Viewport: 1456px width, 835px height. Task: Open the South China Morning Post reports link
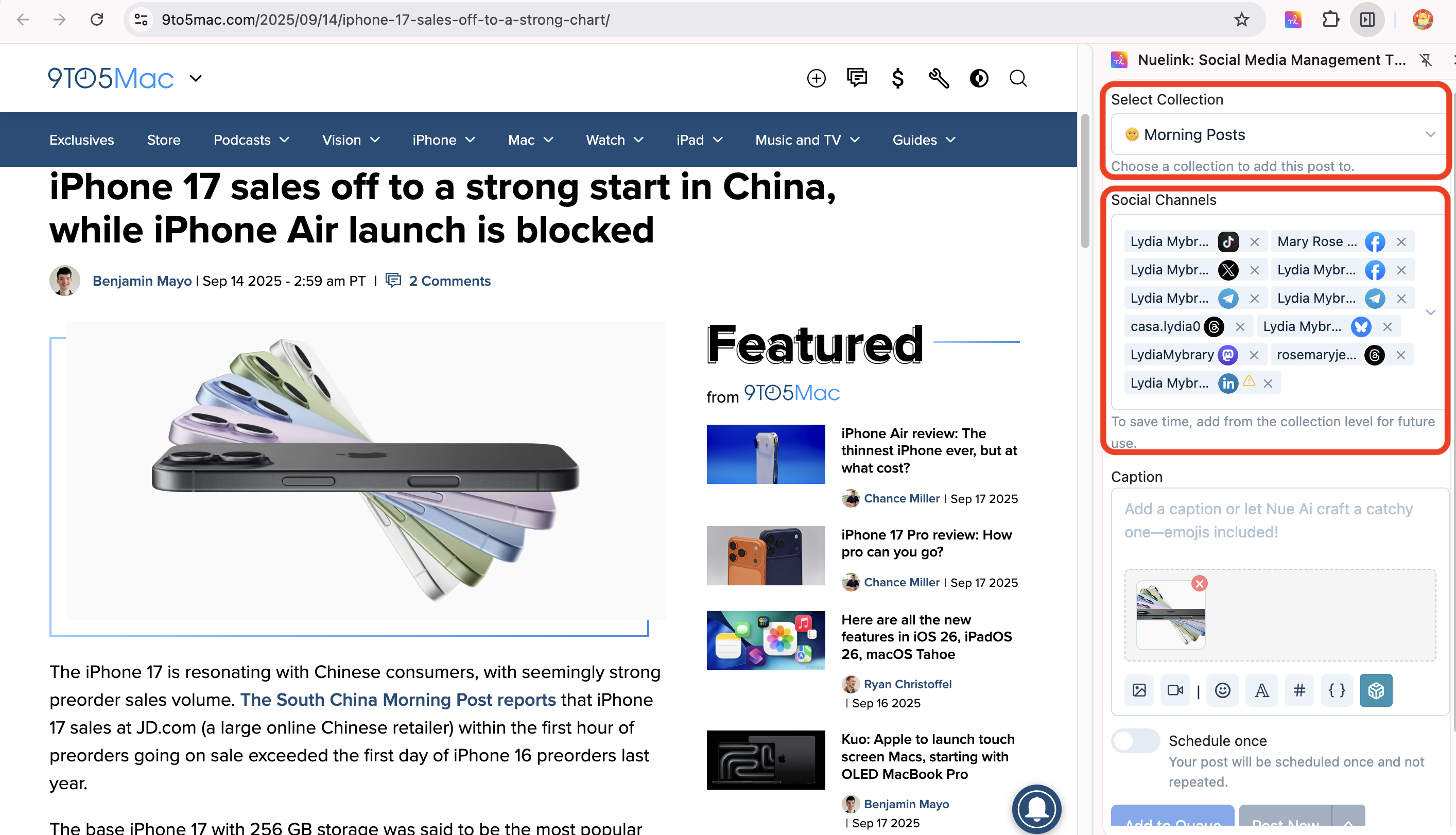[x=397, y=699]
